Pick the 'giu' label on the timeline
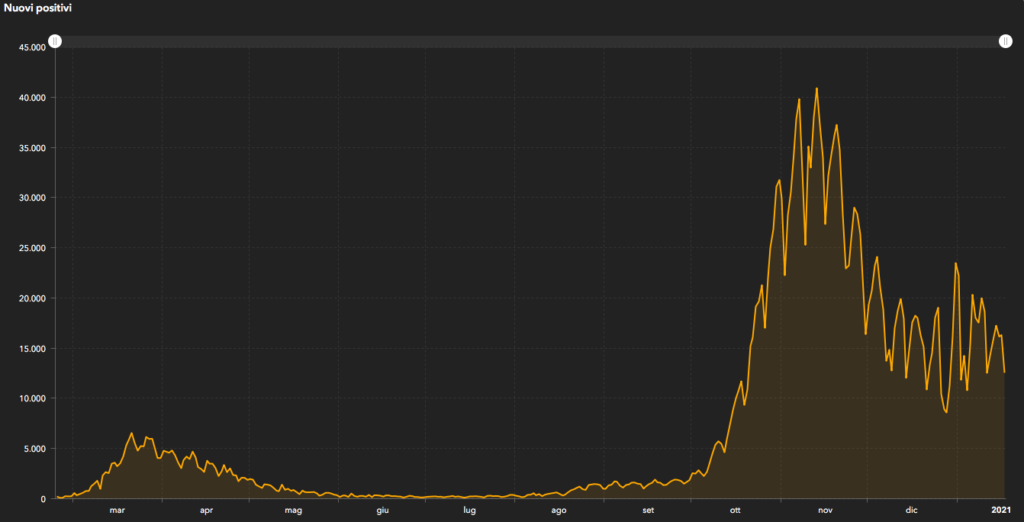Viewport: 1024px width, 522px height. (x=382, y=510)
